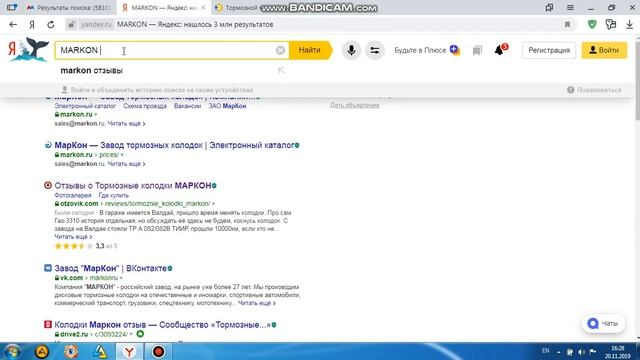This screenshot has width=640, height=360.
Task: Expand 'Читать ещё' in VKontakte snippet
Action: pyautogui.click(x=257, y=303)
